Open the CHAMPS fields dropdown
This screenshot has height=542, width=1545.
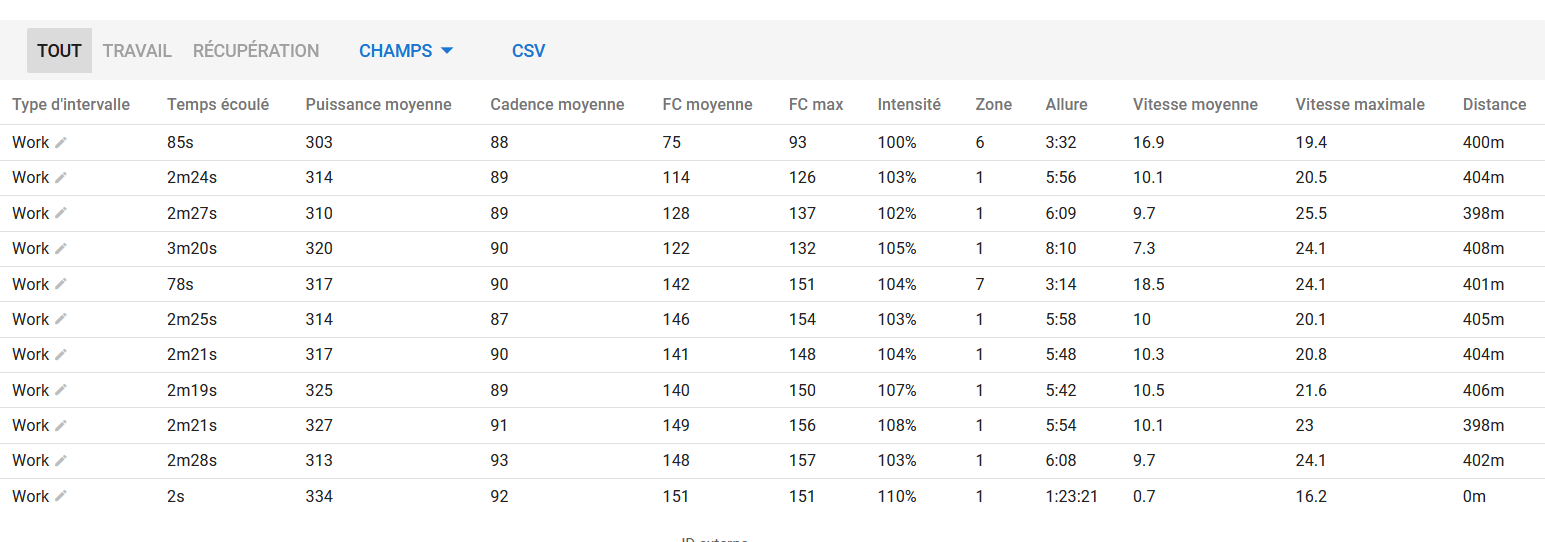[406, 51]
